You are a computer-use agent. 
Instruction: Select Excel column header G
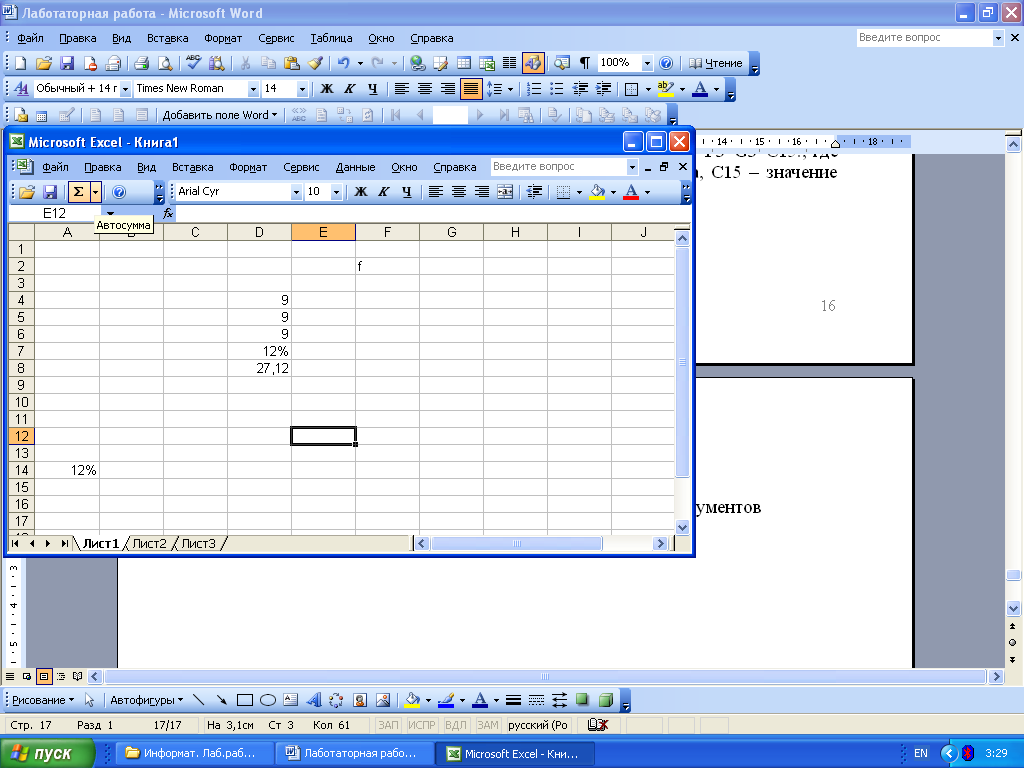pyautogui.click(x=451, y=232)
